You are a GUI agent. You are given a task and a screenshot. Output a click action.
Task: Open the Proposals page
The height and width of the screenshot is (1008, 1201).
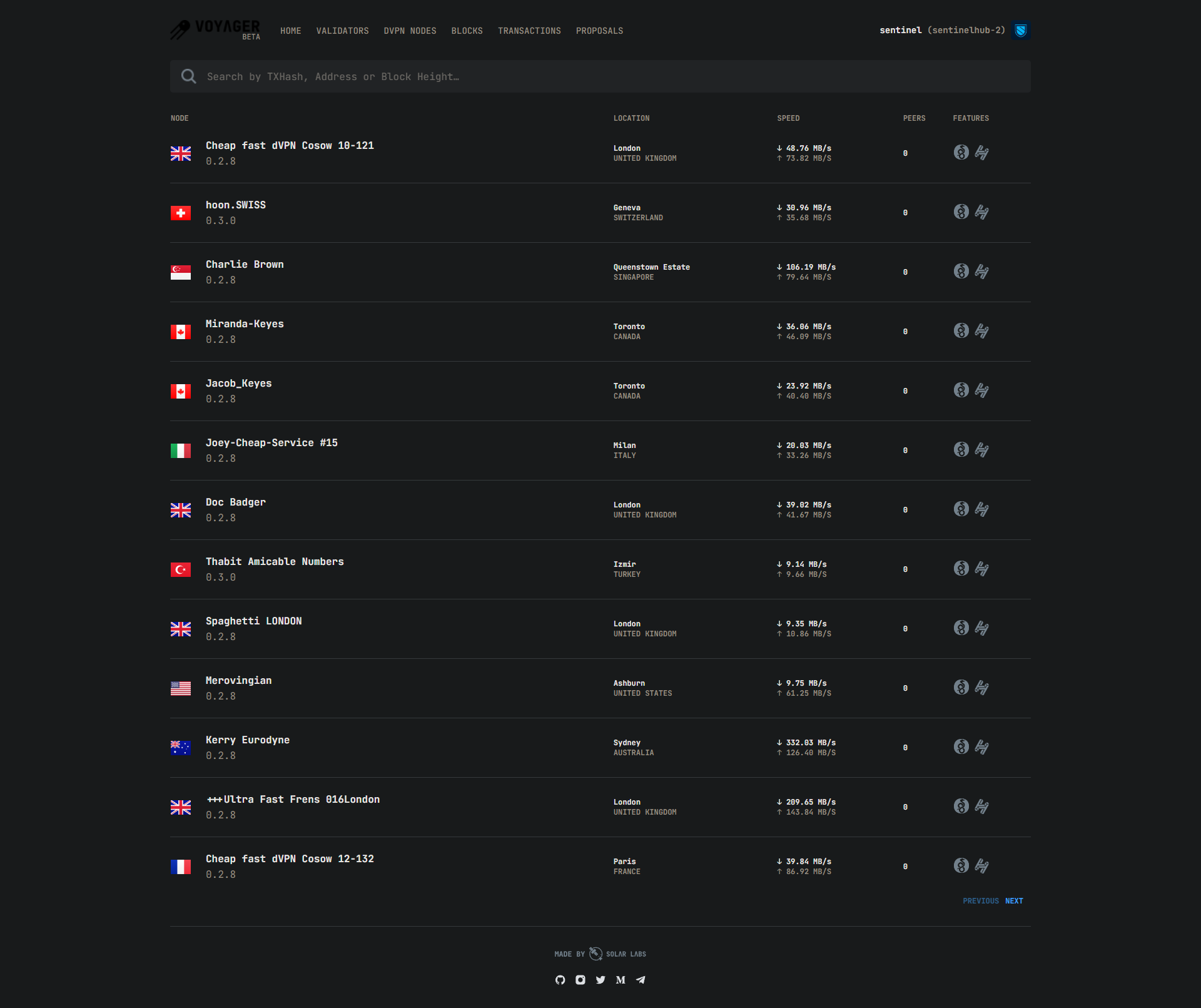pos(599,31)
